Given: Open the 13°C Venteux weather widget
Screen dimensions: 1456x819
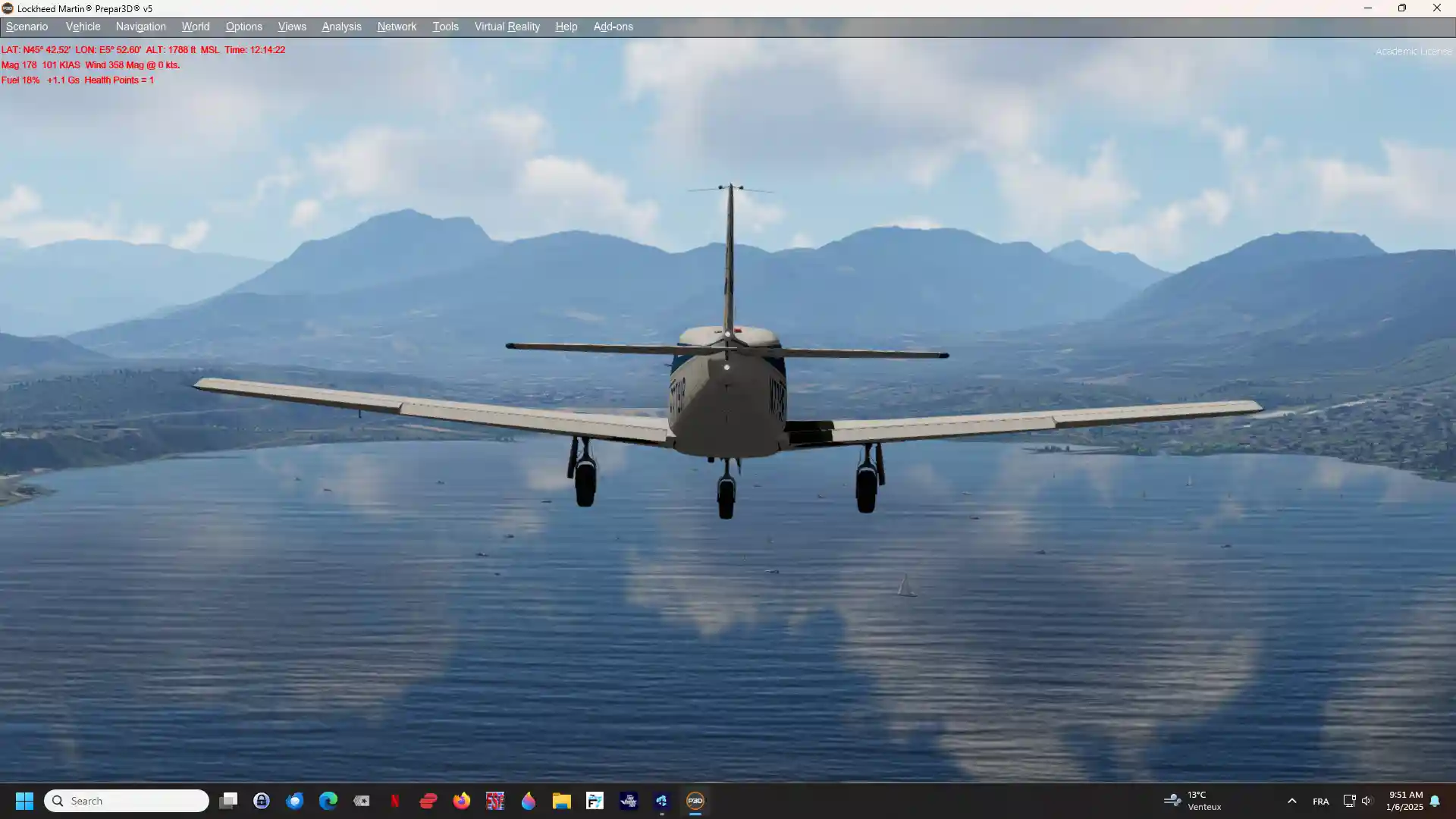Looking at the screenshot, I should tap(1193, 801).
